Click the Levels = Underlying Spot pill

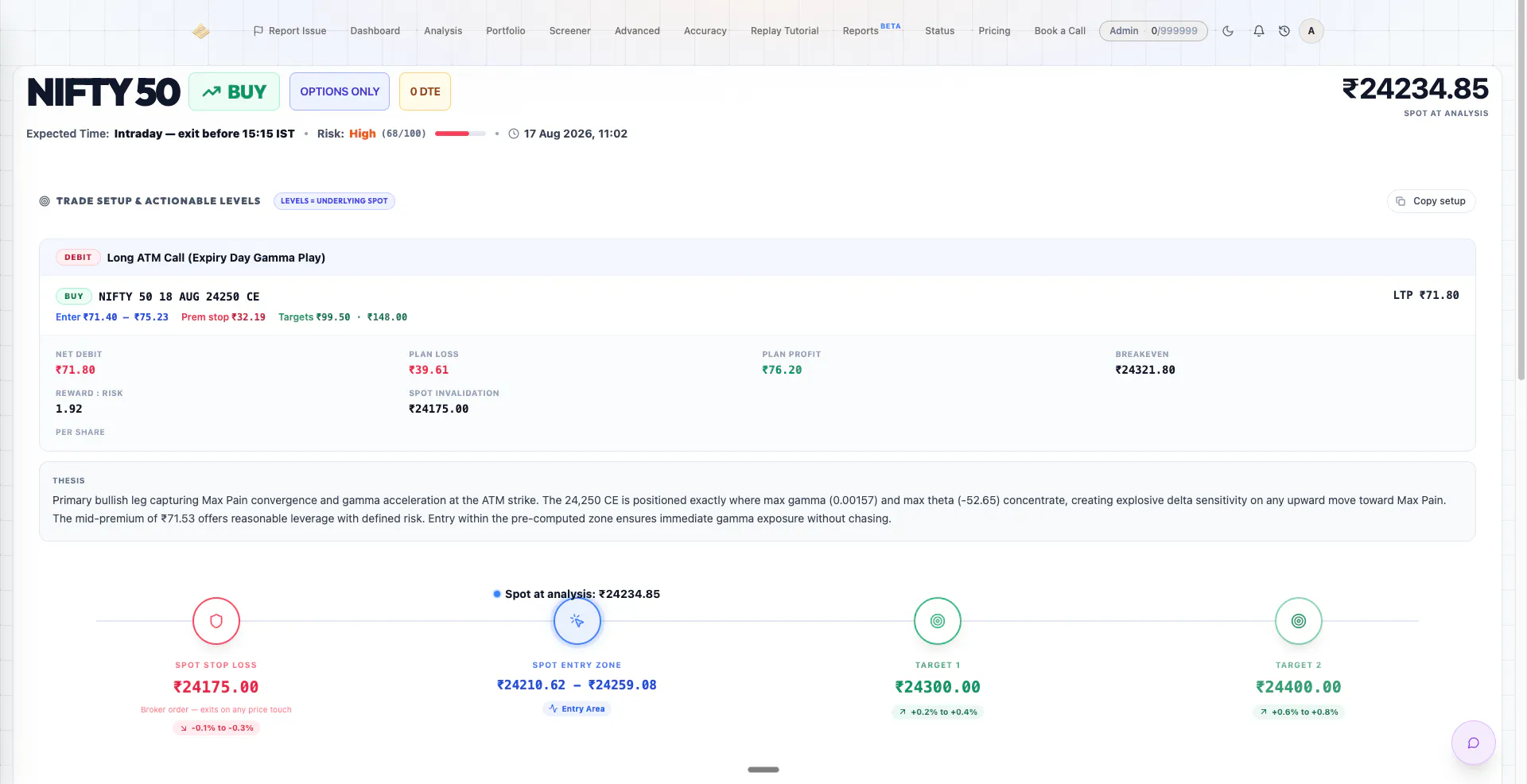pyautogui.click(x=334, y=201)
